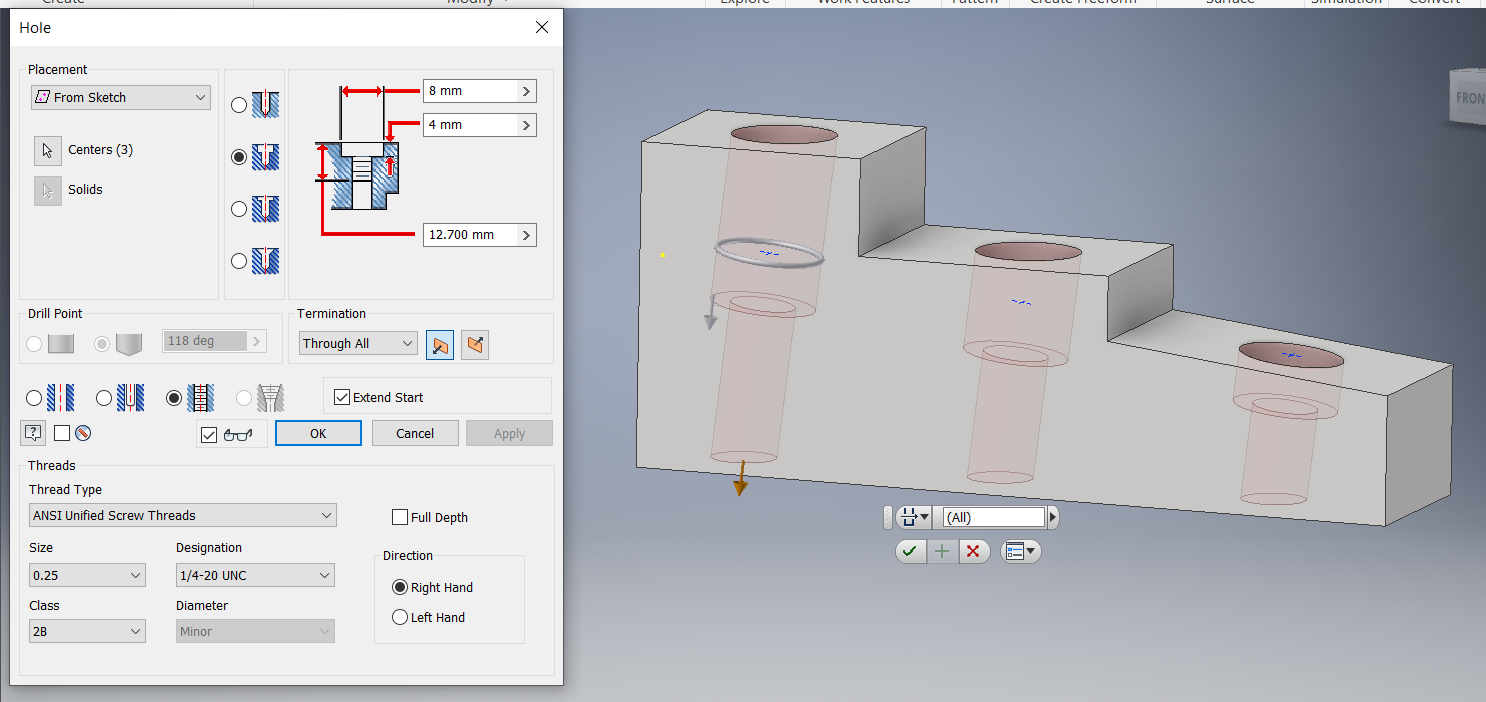Open the hole type icon on mini-toolbar

(915, 517)
